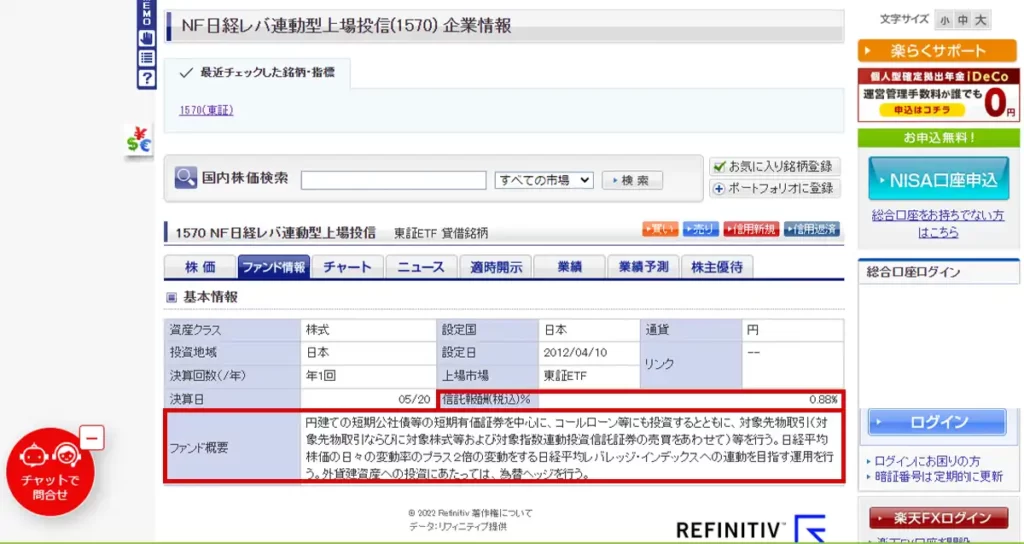Click the 05/20 決算日 value

coord(414,399)
